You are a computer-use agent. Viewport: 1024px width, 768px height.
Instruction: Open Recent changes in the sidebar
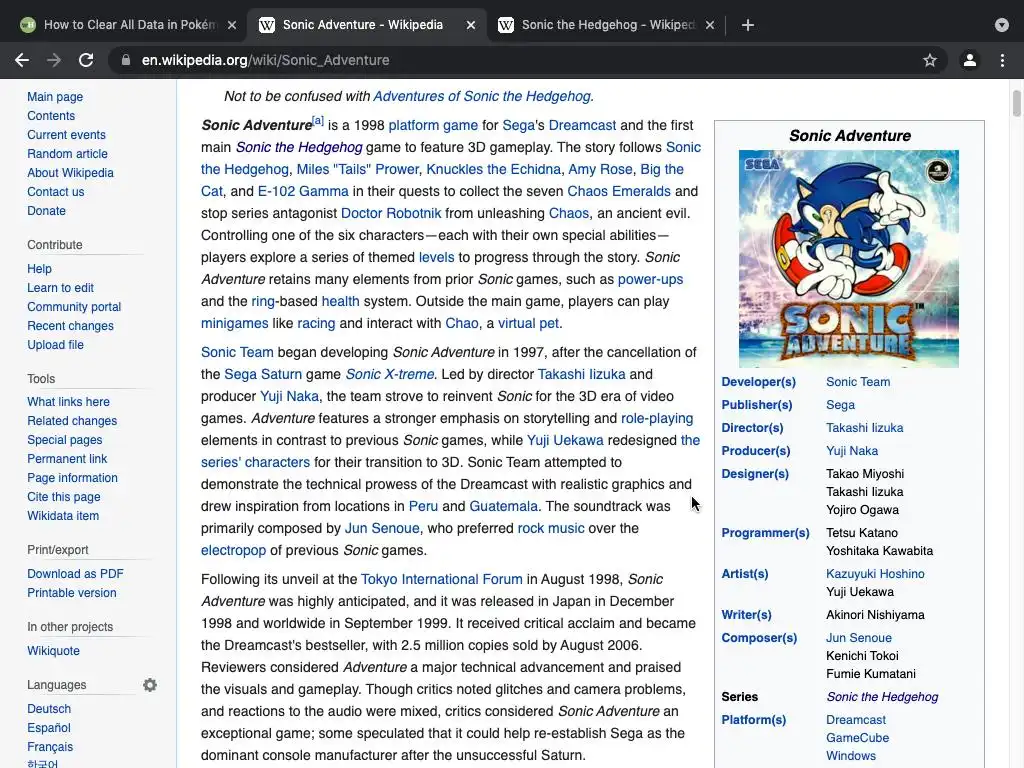(70, 326)
